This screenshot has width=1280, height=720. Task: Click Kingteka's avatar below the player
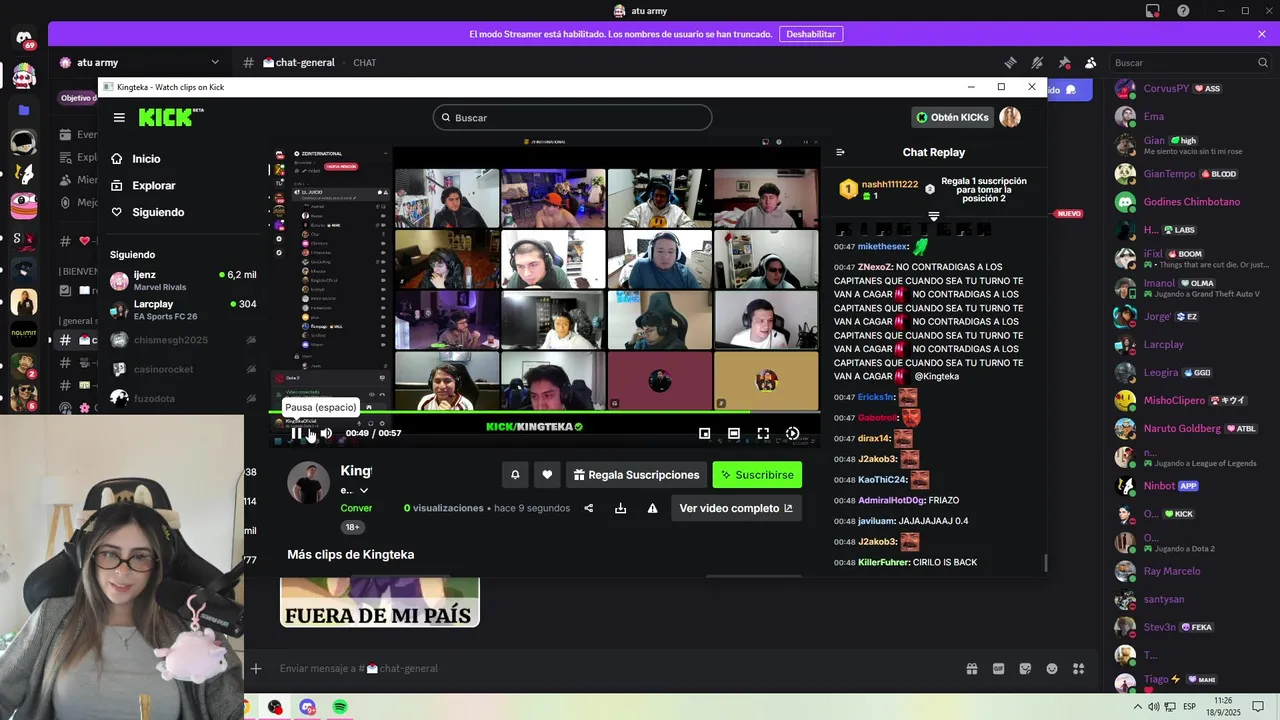pos(308,484)
